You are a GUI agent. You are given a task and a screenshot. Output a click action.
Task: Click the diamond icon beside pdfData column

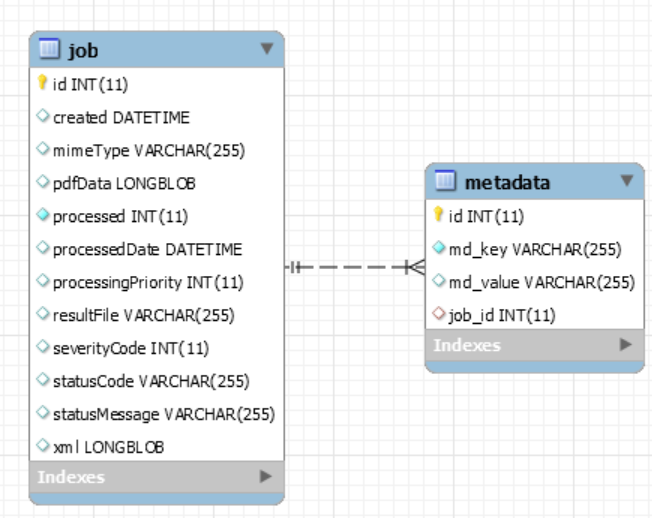pos(43,183)
